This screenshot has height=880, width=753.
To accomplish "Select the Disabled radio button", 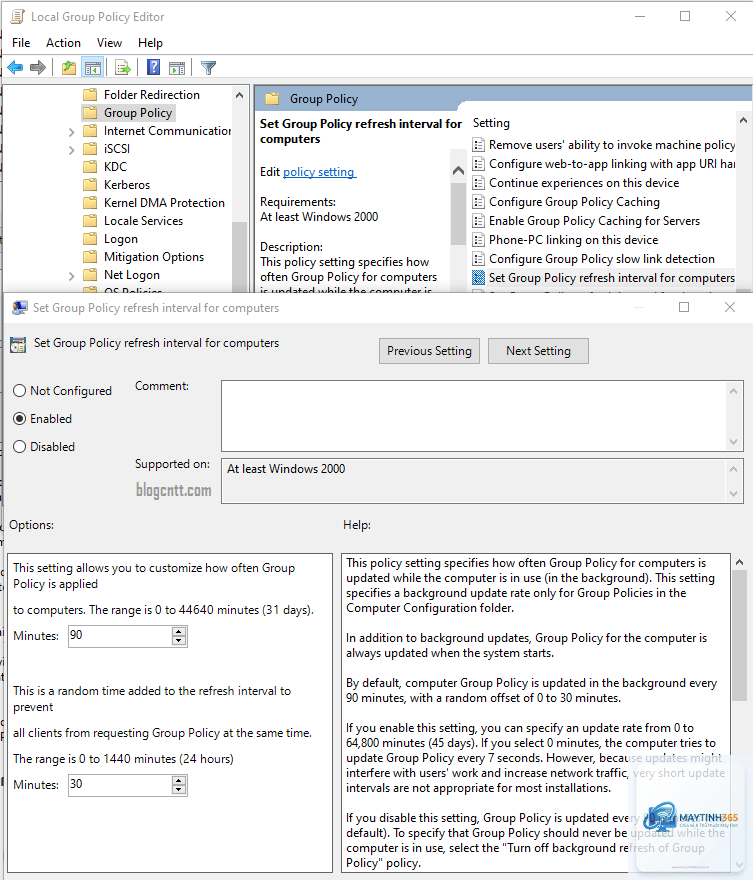I will point(20,447).
